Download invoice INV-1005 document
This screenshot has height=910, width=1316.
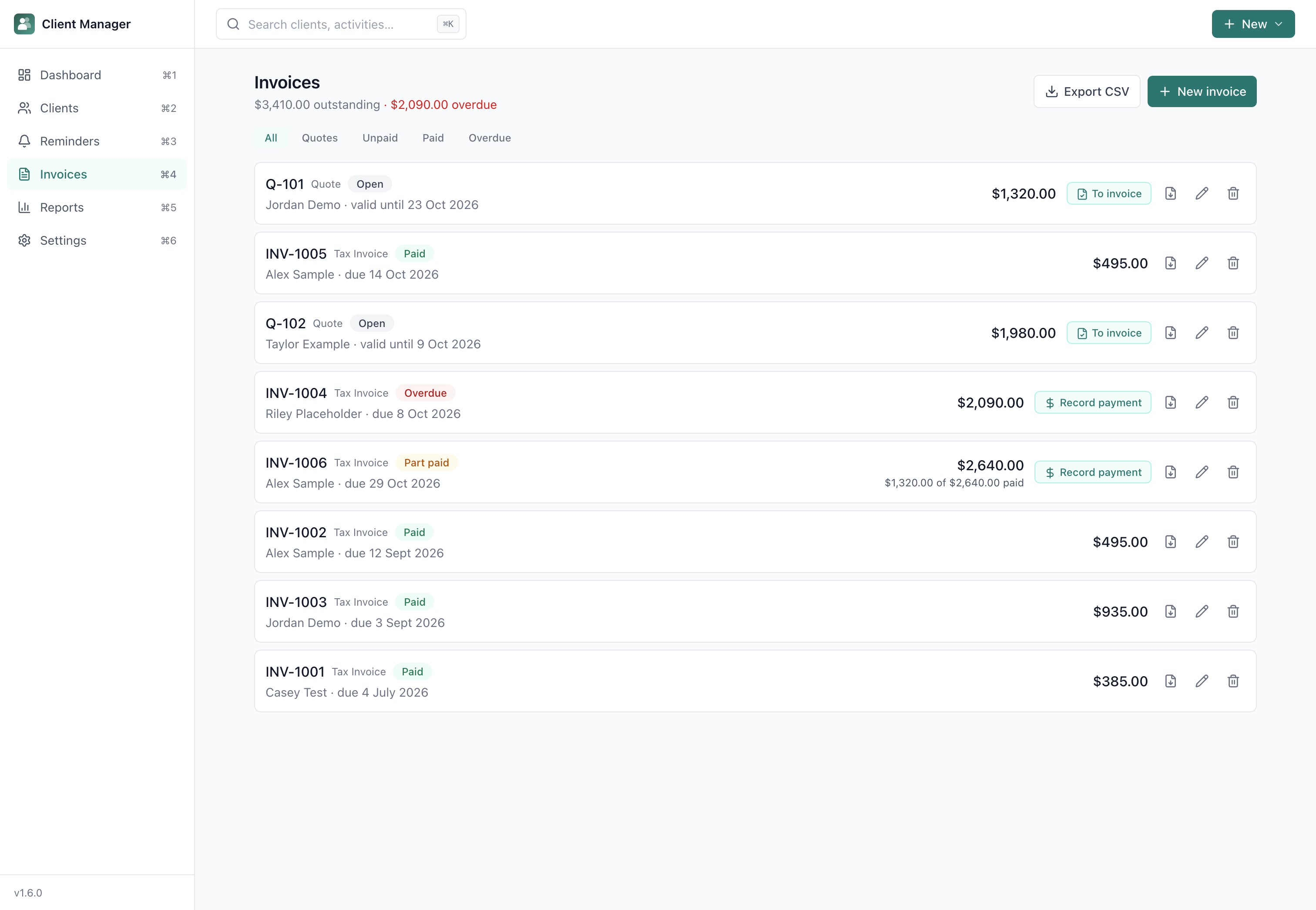pyautogui.click(x=1170, y=263)
